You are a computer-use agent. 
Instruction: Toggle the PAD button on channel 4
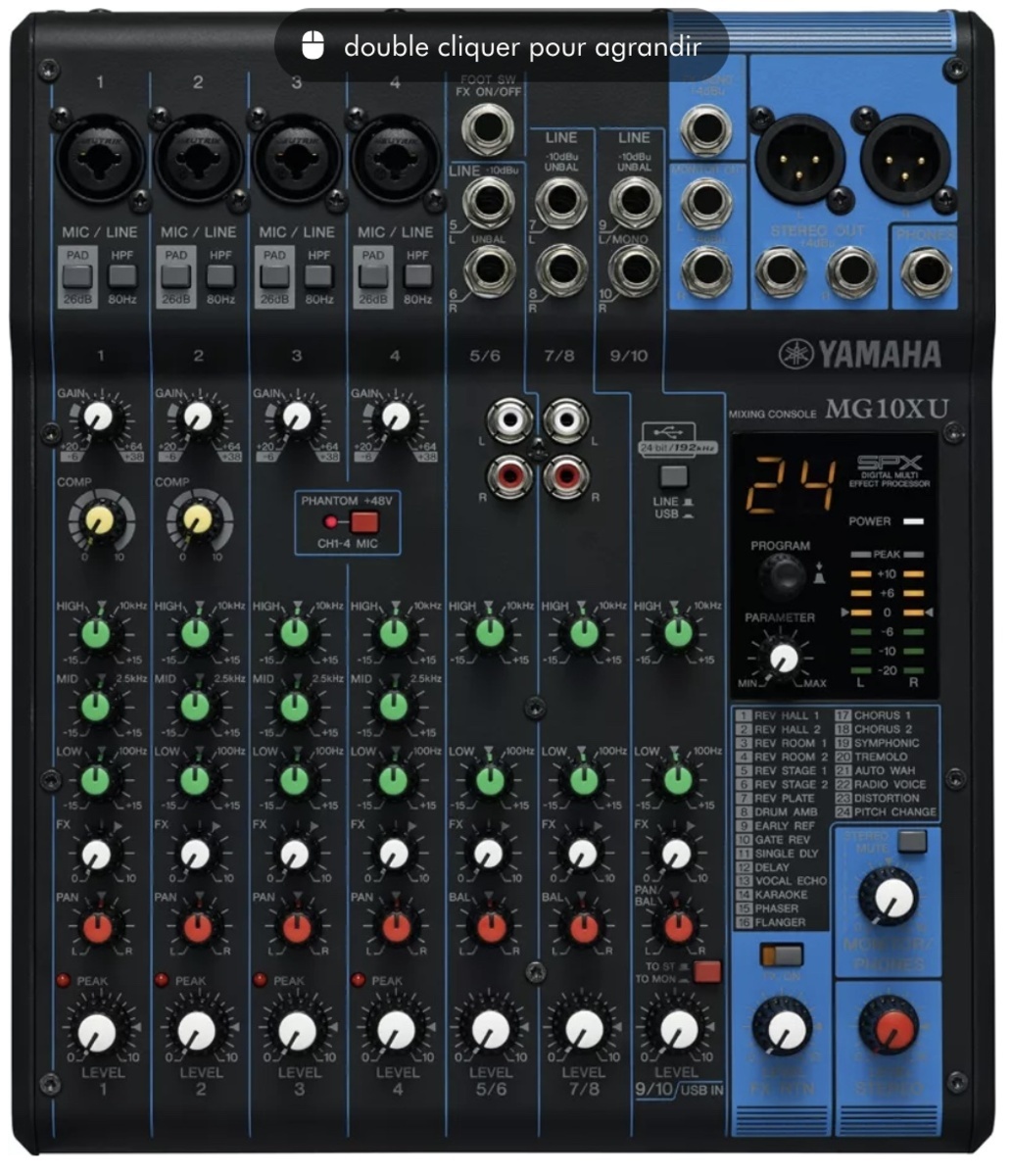click(x=373, y=276)
